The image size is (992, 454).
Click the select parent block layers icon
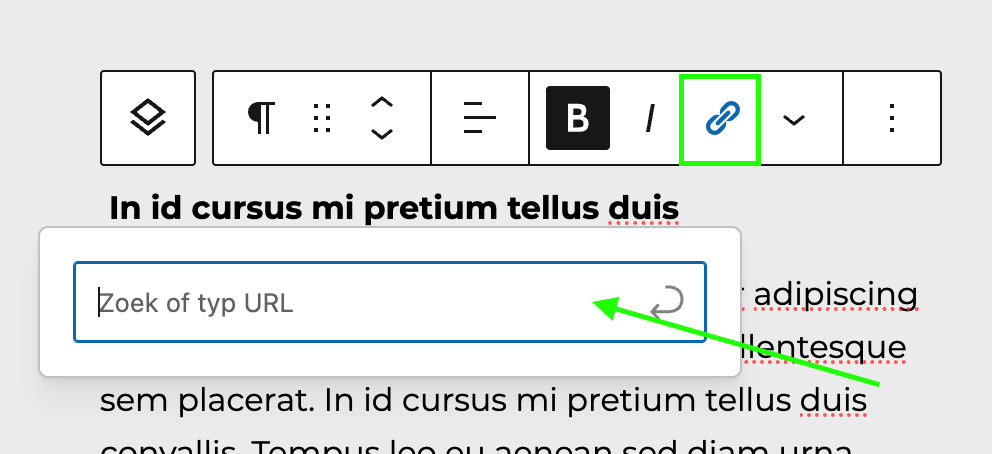(x=148, y=118)
